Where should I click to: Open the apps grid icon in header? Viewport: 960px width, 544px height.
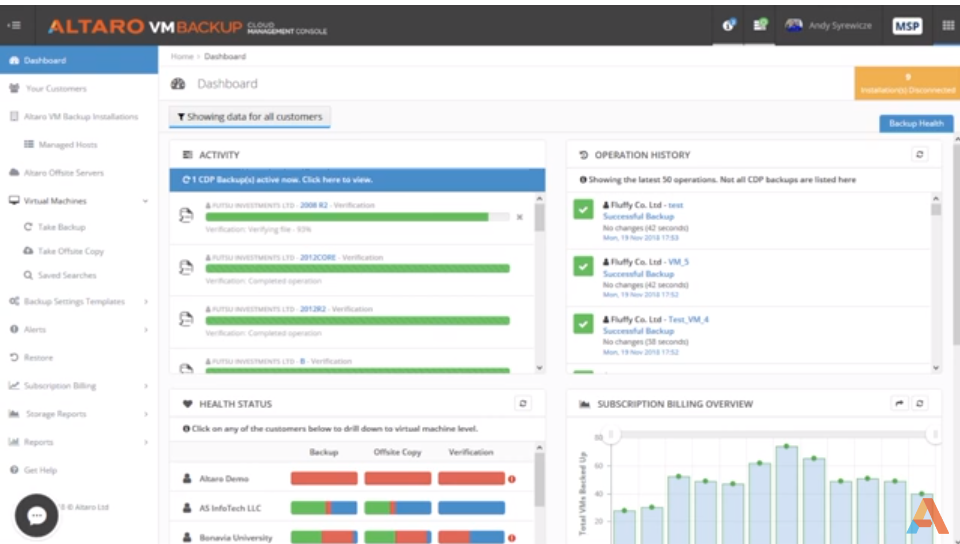point(947,26)
